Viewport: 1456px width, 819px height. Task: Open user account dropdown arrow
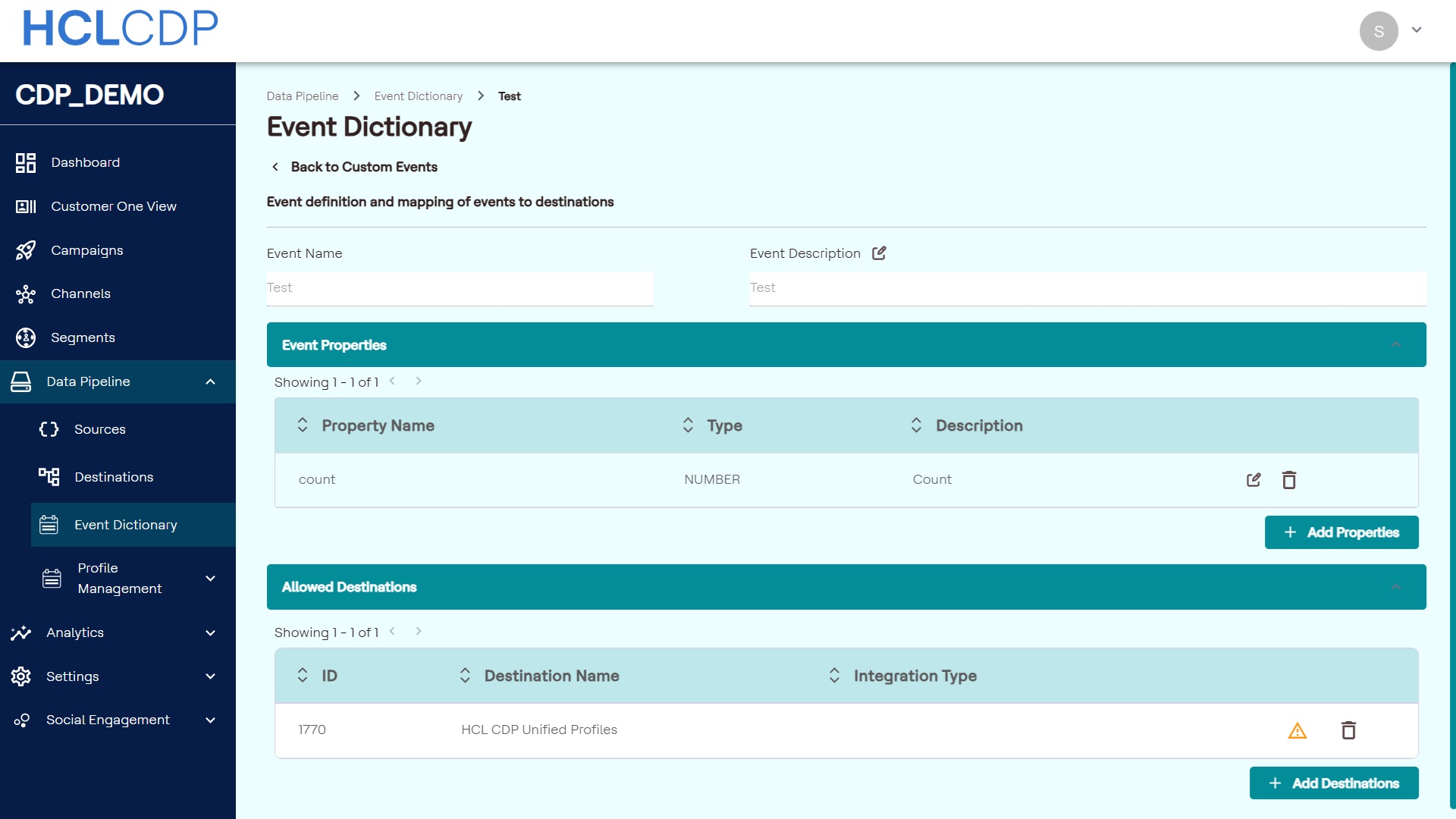click(x=1416, y=30)
